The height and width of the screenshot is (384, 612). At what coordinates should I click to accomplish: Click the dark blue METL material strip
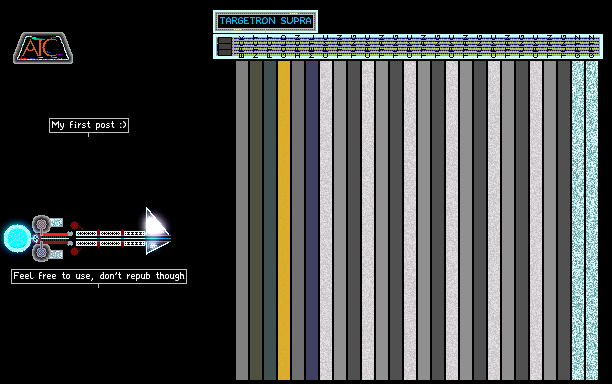point(312,220)
